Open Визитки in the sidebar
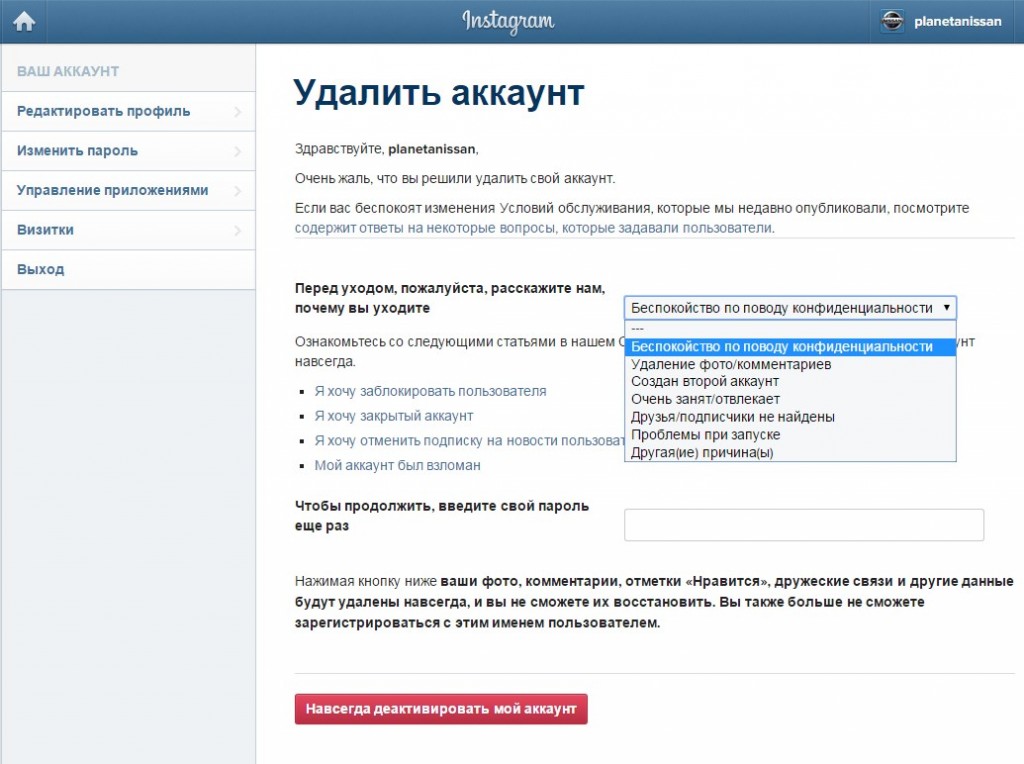Screen dimensions: 1024x764 pos(128,230)
